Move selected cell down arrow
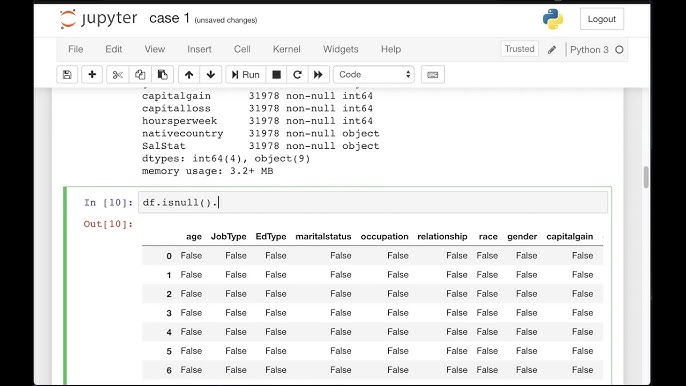Viewport: 686px width, 386px height. (211, 74)
